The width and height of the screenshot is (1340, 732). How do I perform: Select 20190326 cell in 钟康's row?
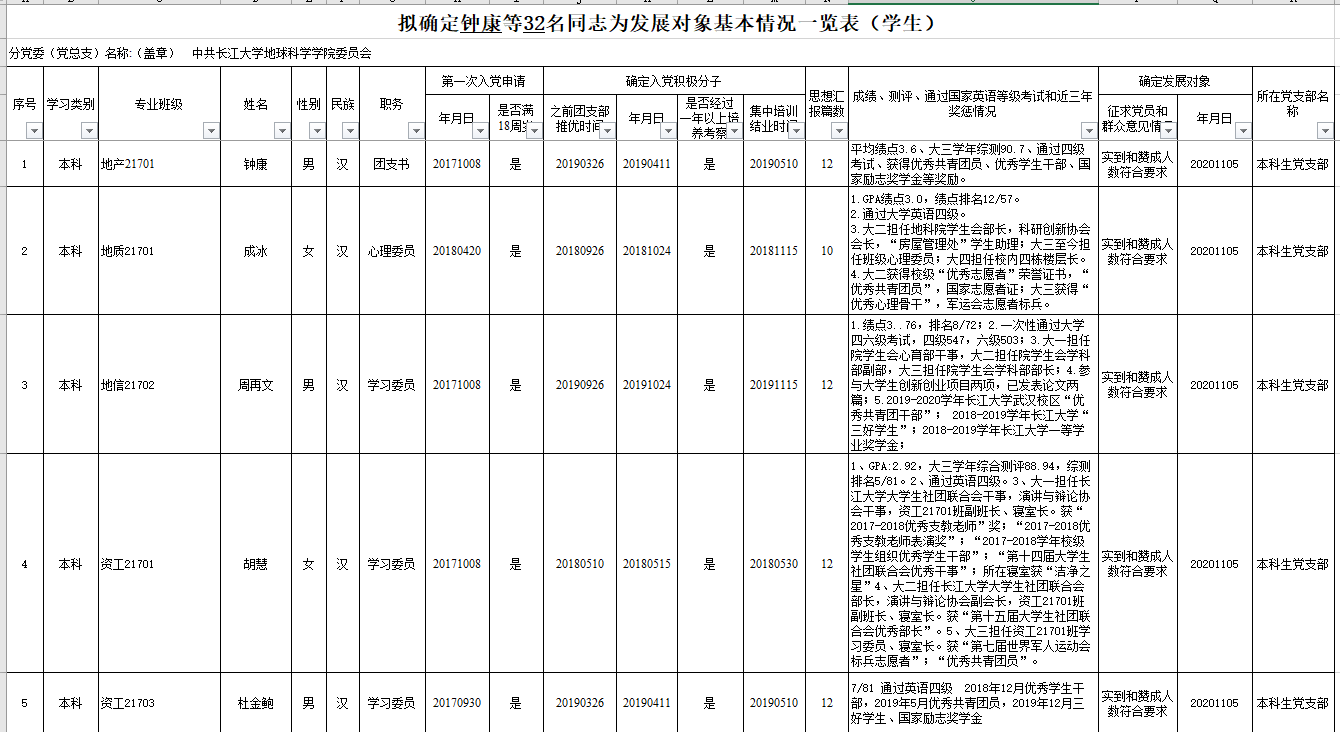[x=580, y=164]
